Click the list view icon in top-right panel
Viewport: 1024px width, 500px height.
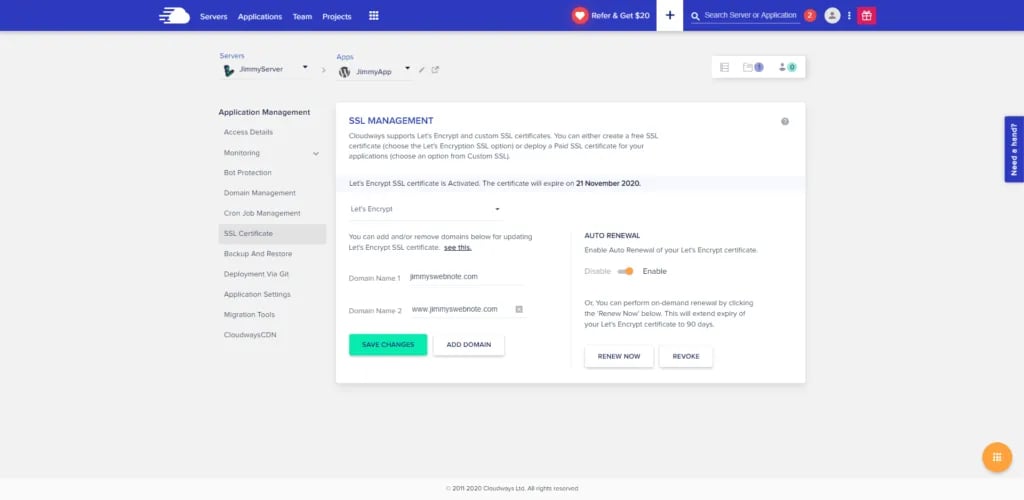(x=724, y=67)
